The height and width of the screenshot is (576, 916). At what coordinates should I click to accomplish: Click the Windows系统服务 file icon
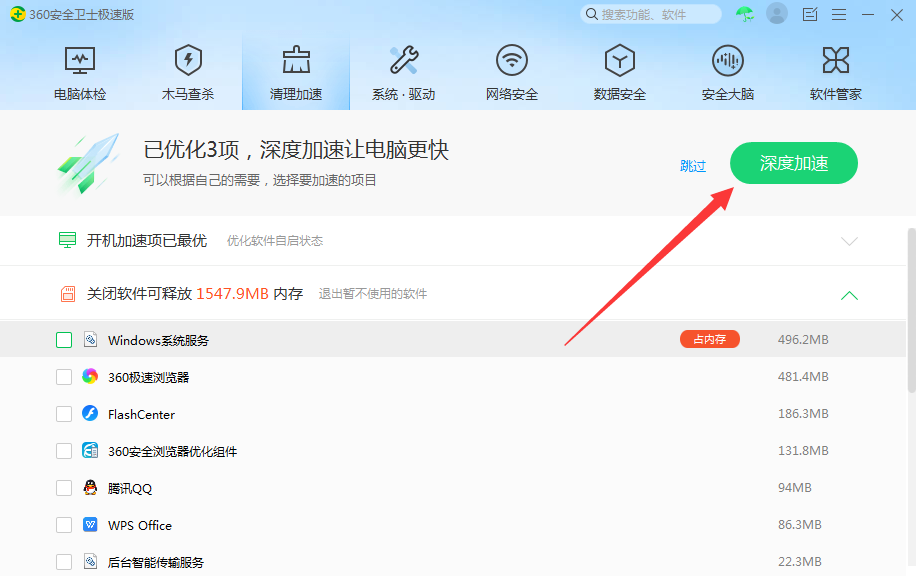click(90, 339)
